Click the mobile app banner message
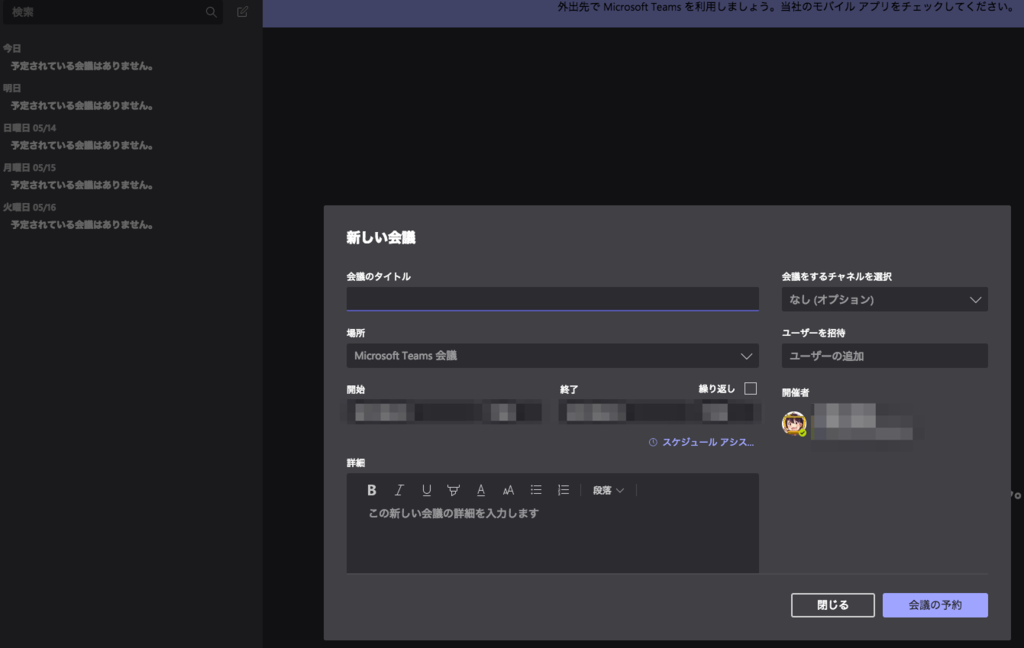The image size is (1024, 648). tap(785, 7)
